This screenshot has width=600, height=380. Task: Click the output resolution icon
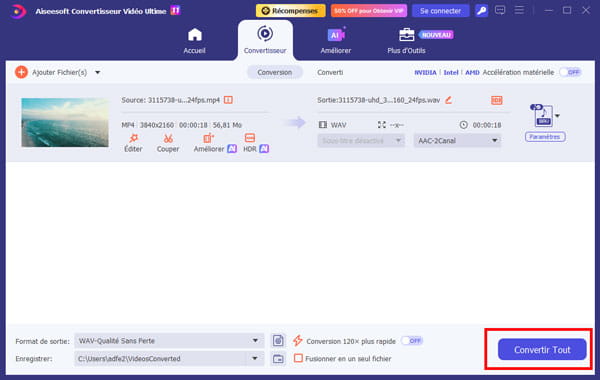click(x=382, y=125)
